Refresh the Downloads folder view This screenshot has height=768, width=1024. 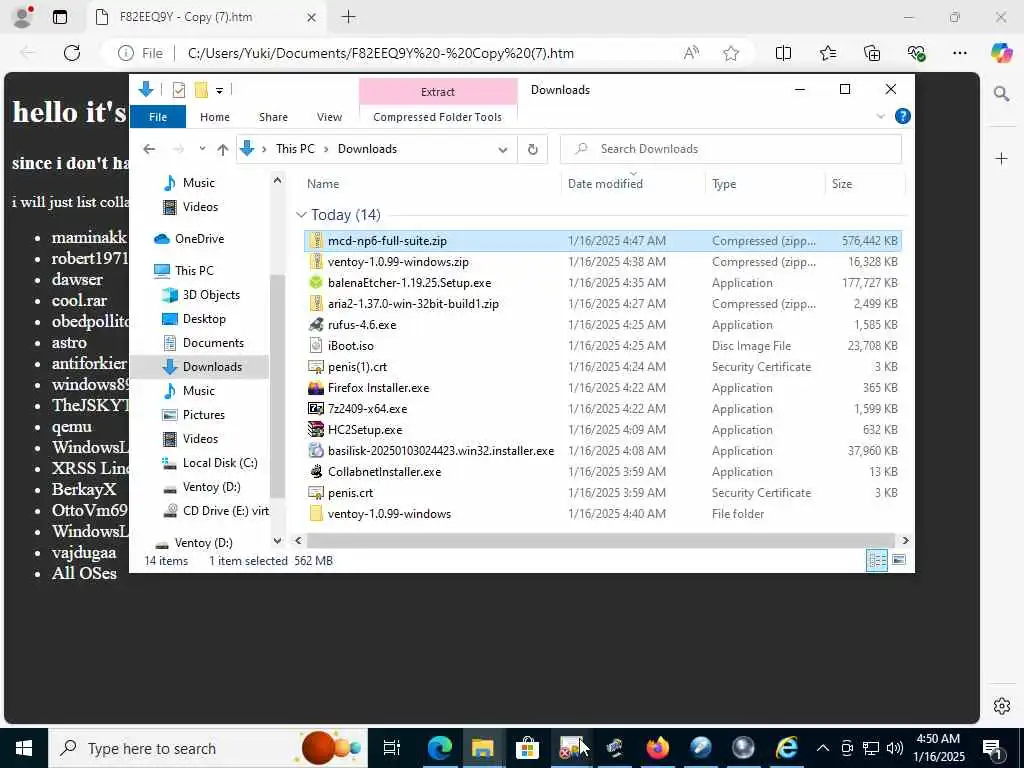533,150
